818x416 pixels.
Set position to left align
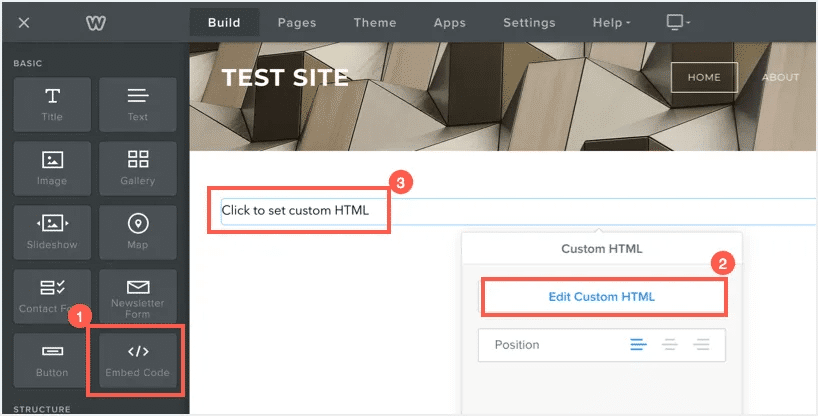(638, 345)
